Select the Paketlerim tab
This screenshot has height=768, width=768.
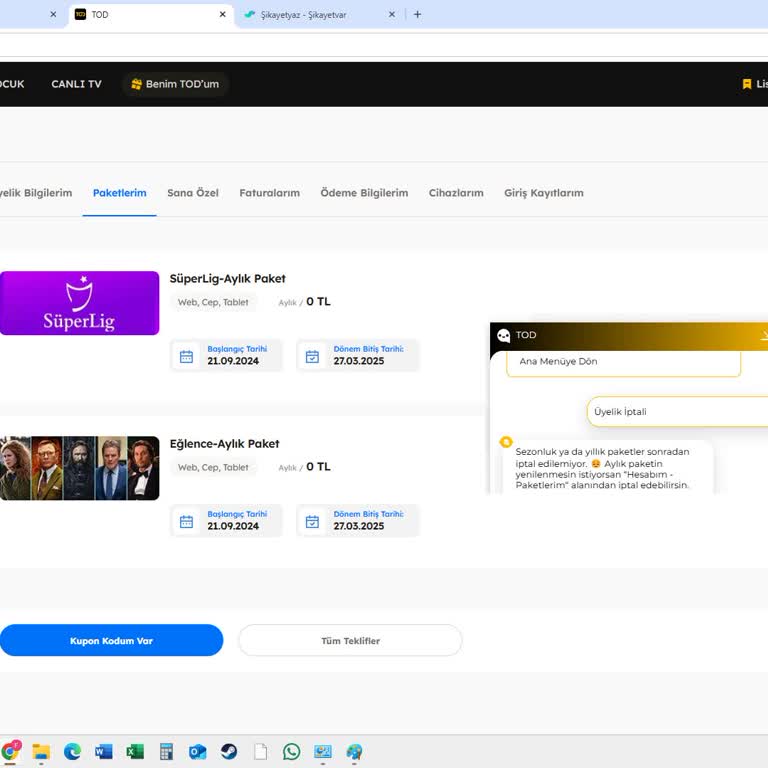120,193
